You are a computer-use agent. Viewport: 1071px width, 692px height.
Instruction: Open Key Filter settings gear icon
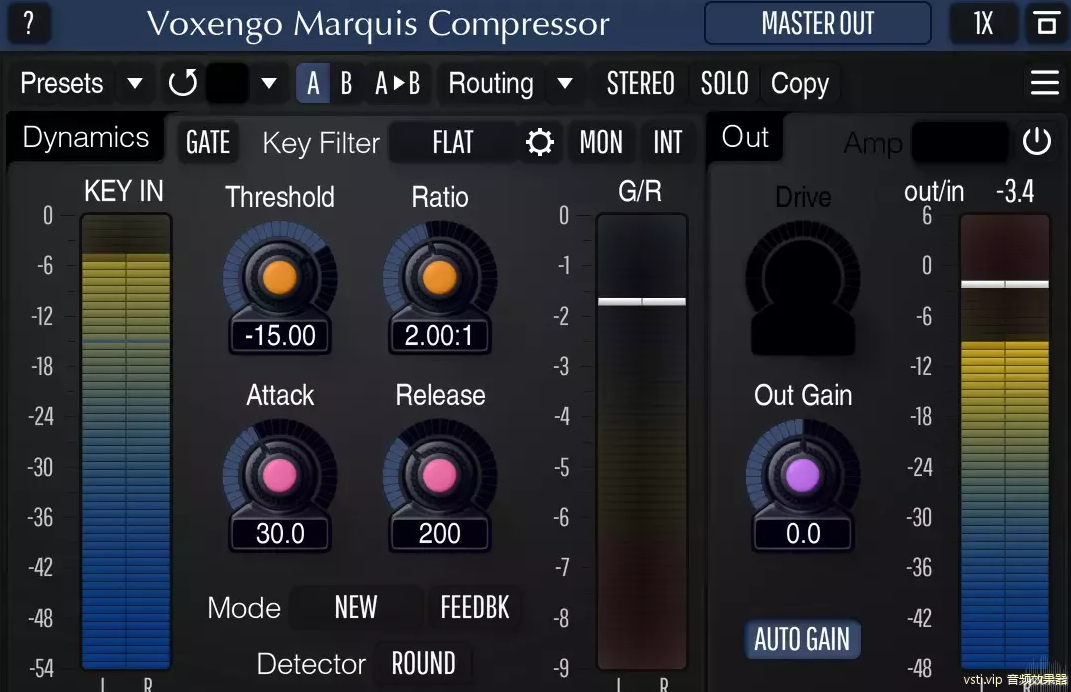point(540,143)
